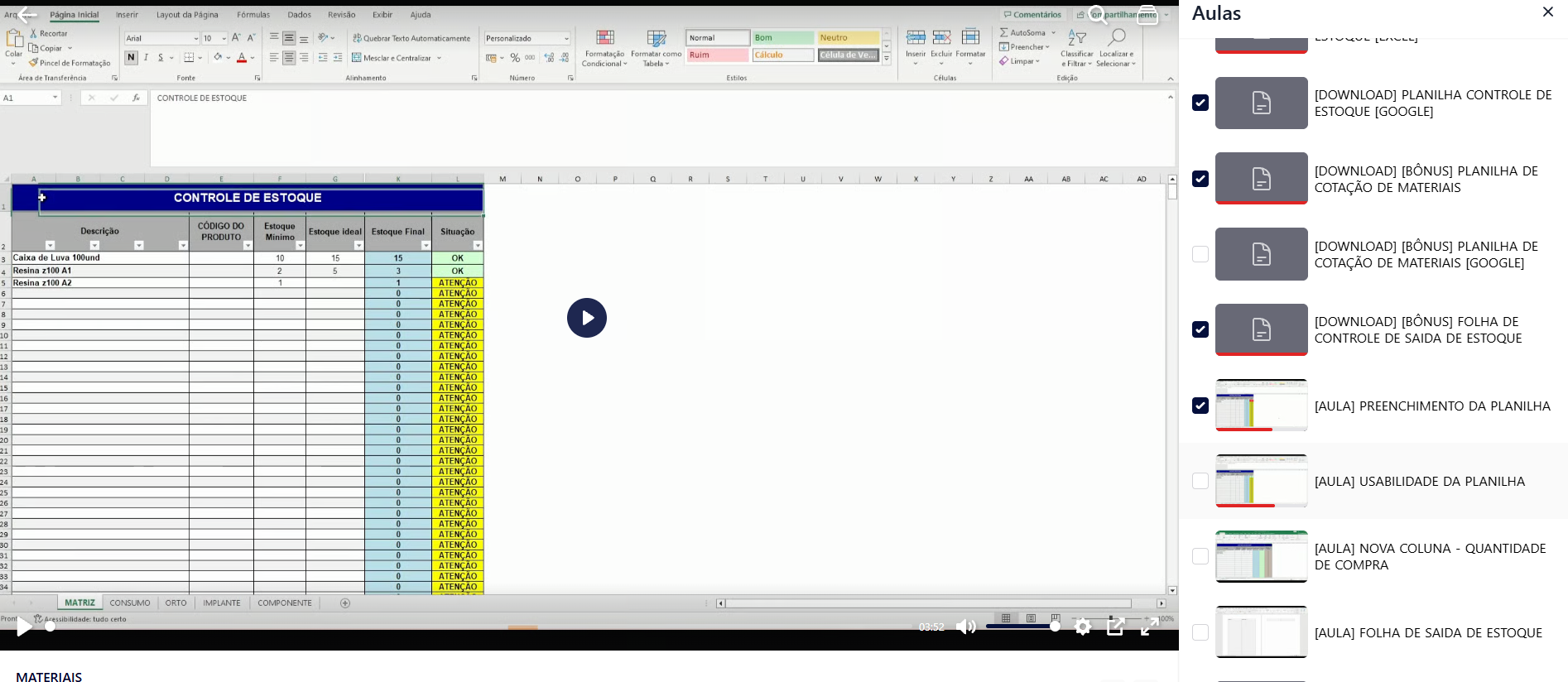Open the video in a pop-out window

pyautogui.click(x=1115, y=627)
